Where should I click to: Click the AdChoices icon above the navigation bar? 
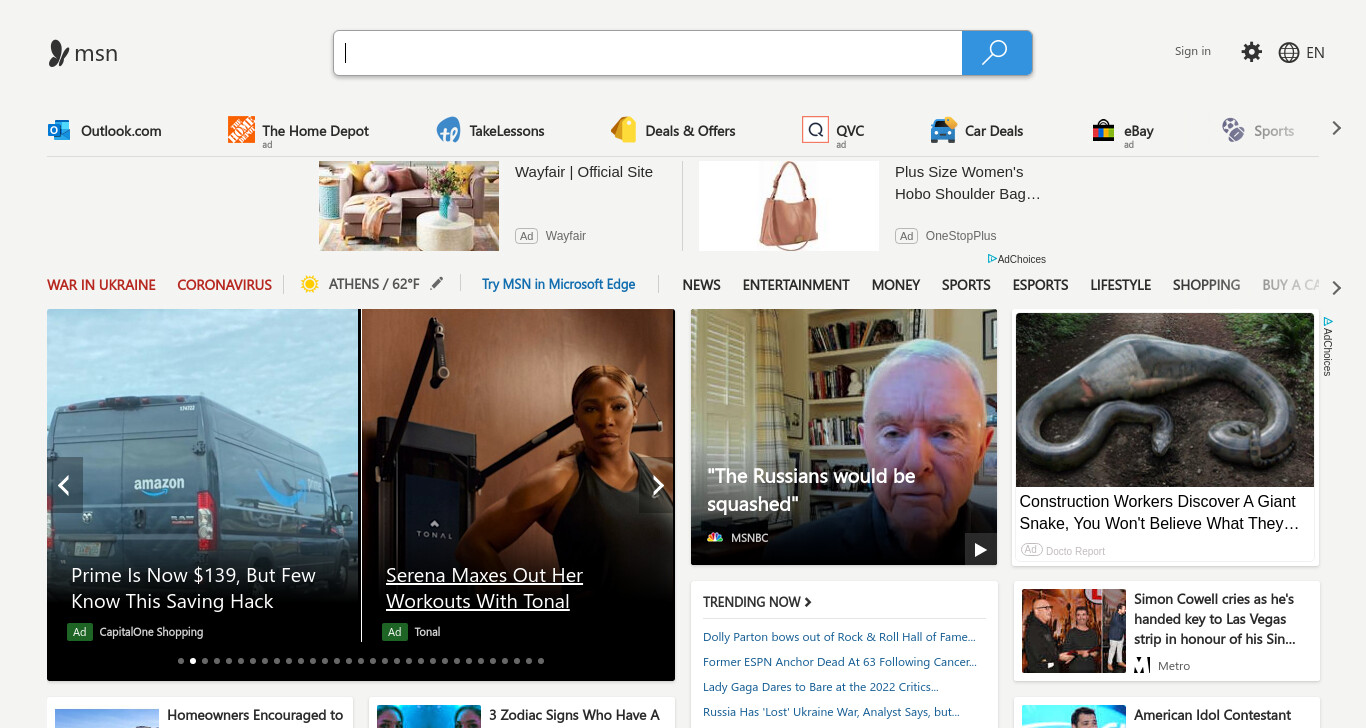tap(992, 259)
